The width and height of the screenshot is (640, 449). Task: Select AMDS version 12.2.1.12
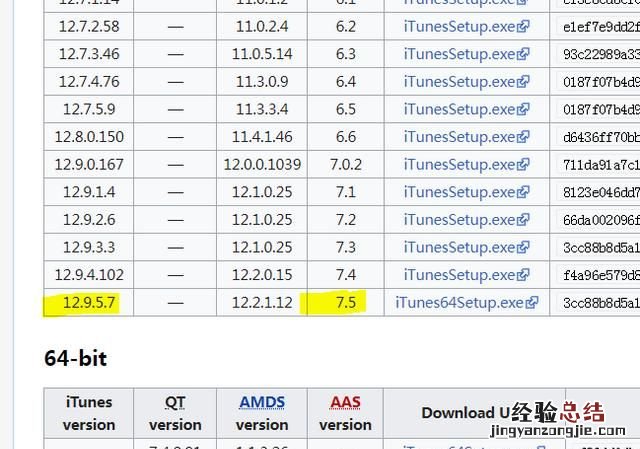(262, 303)
